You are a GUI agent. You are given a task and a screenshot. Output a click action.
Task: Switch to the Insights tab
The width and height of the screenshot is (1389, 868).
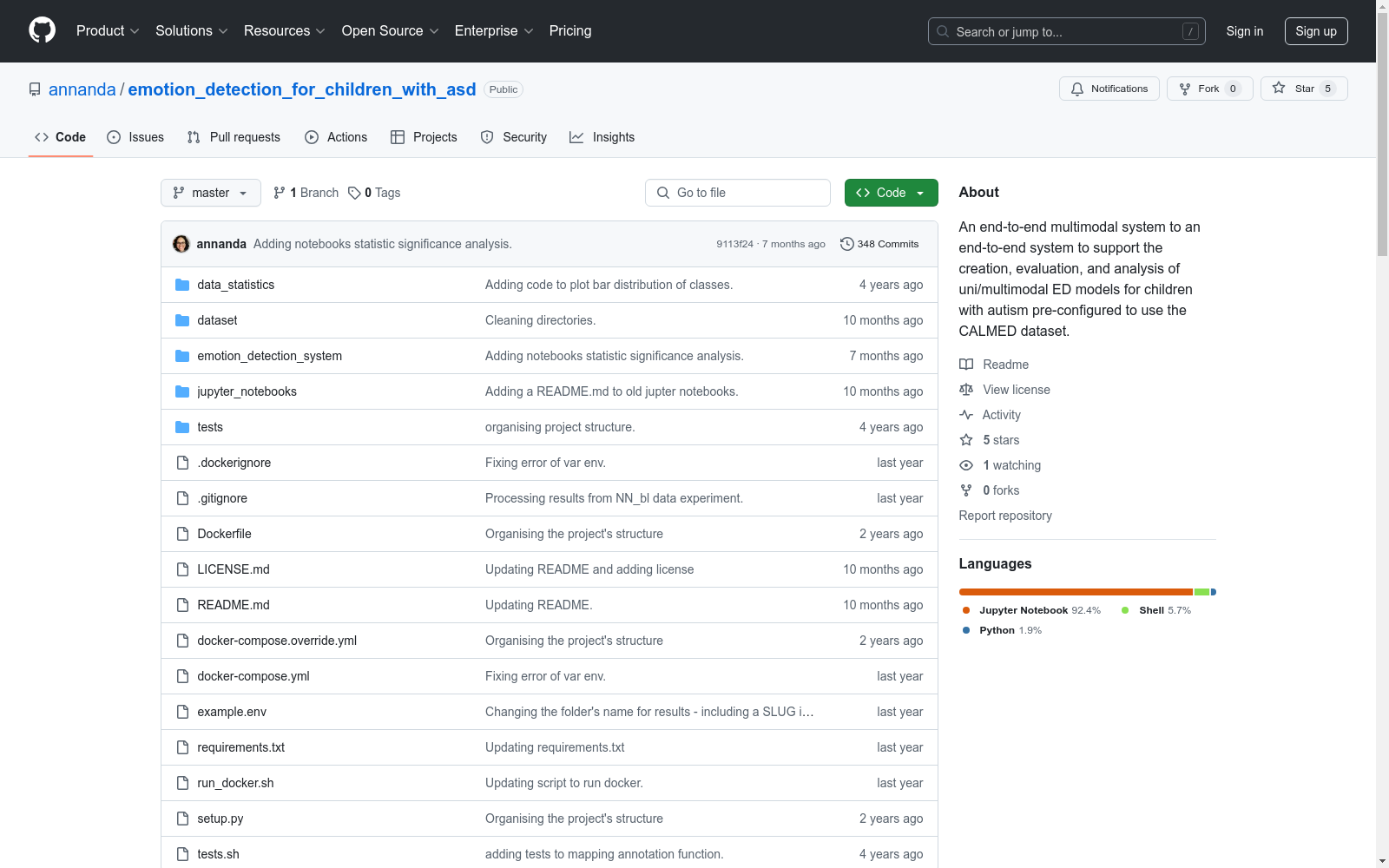point(602,137)
